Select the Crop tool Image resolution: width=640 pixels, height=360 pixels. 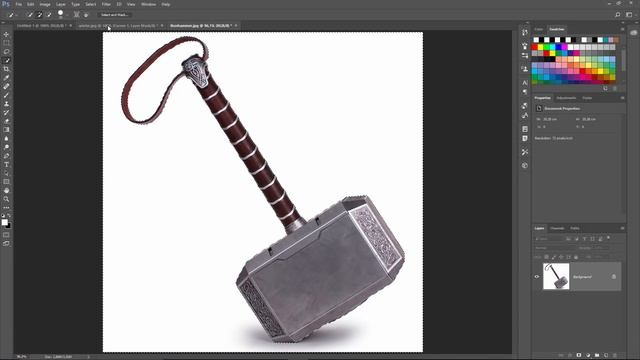pos(6,69)
